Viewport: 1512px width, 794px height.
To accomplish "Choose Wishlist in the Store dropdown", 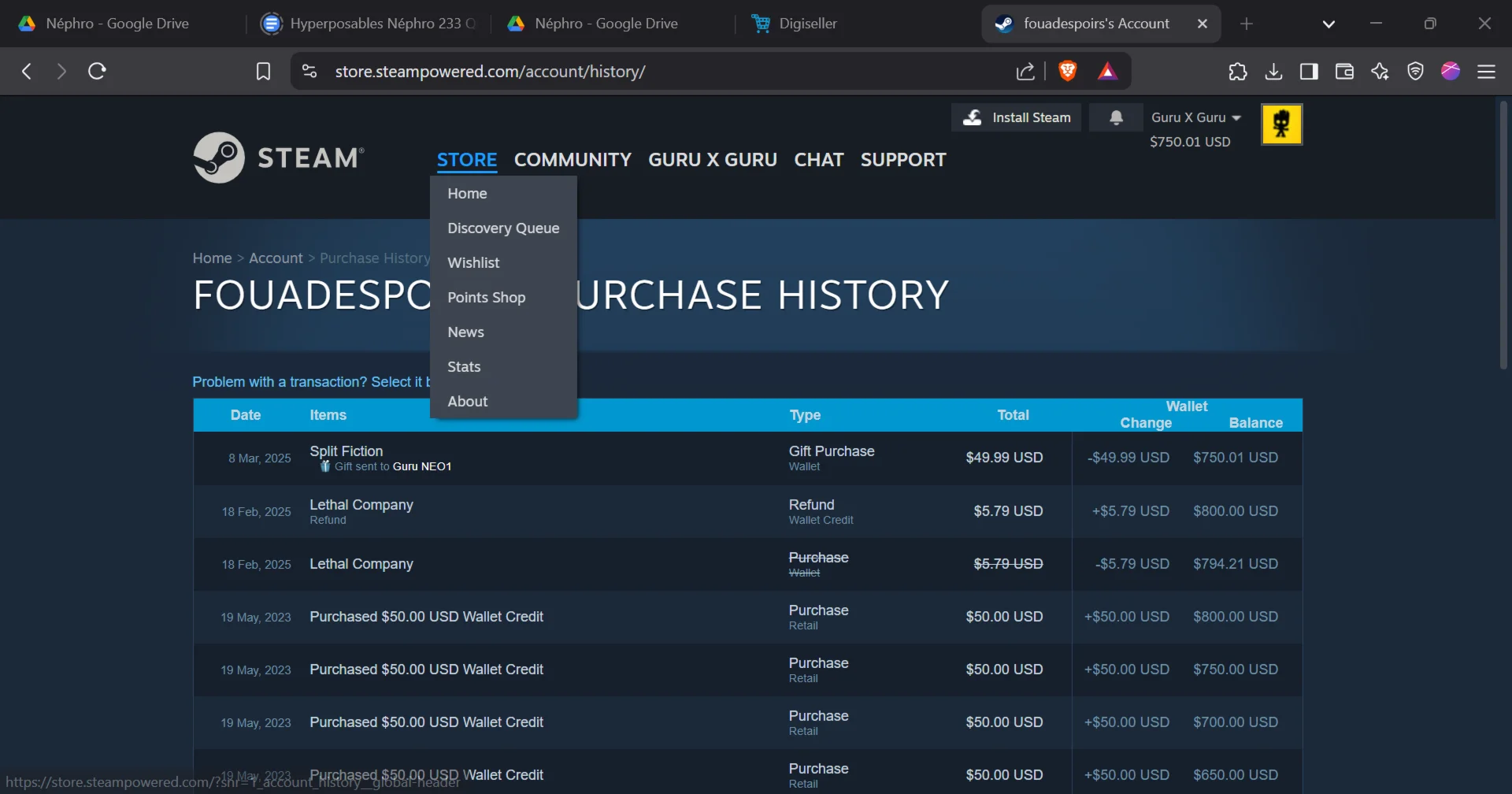I will tap(503, 263).
